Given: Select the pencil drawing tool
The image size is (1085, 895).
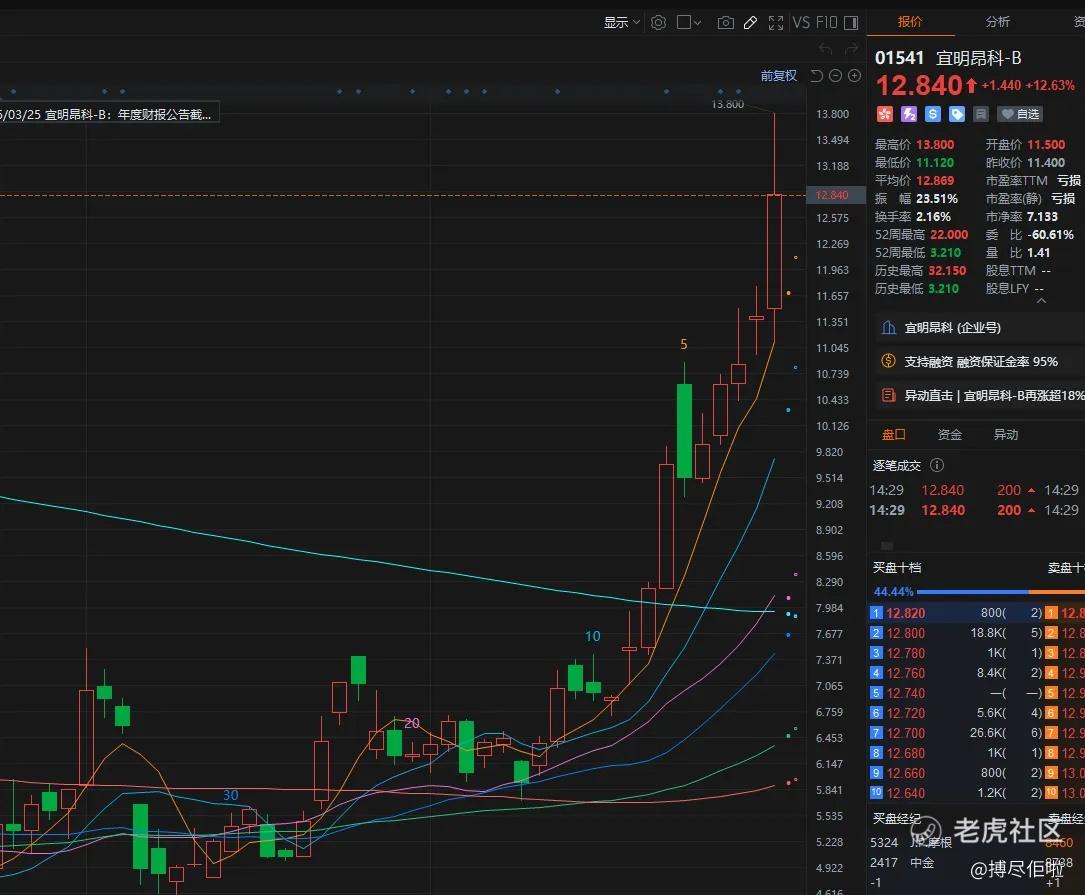Looking at the screenshot, I should pos(750,23).
